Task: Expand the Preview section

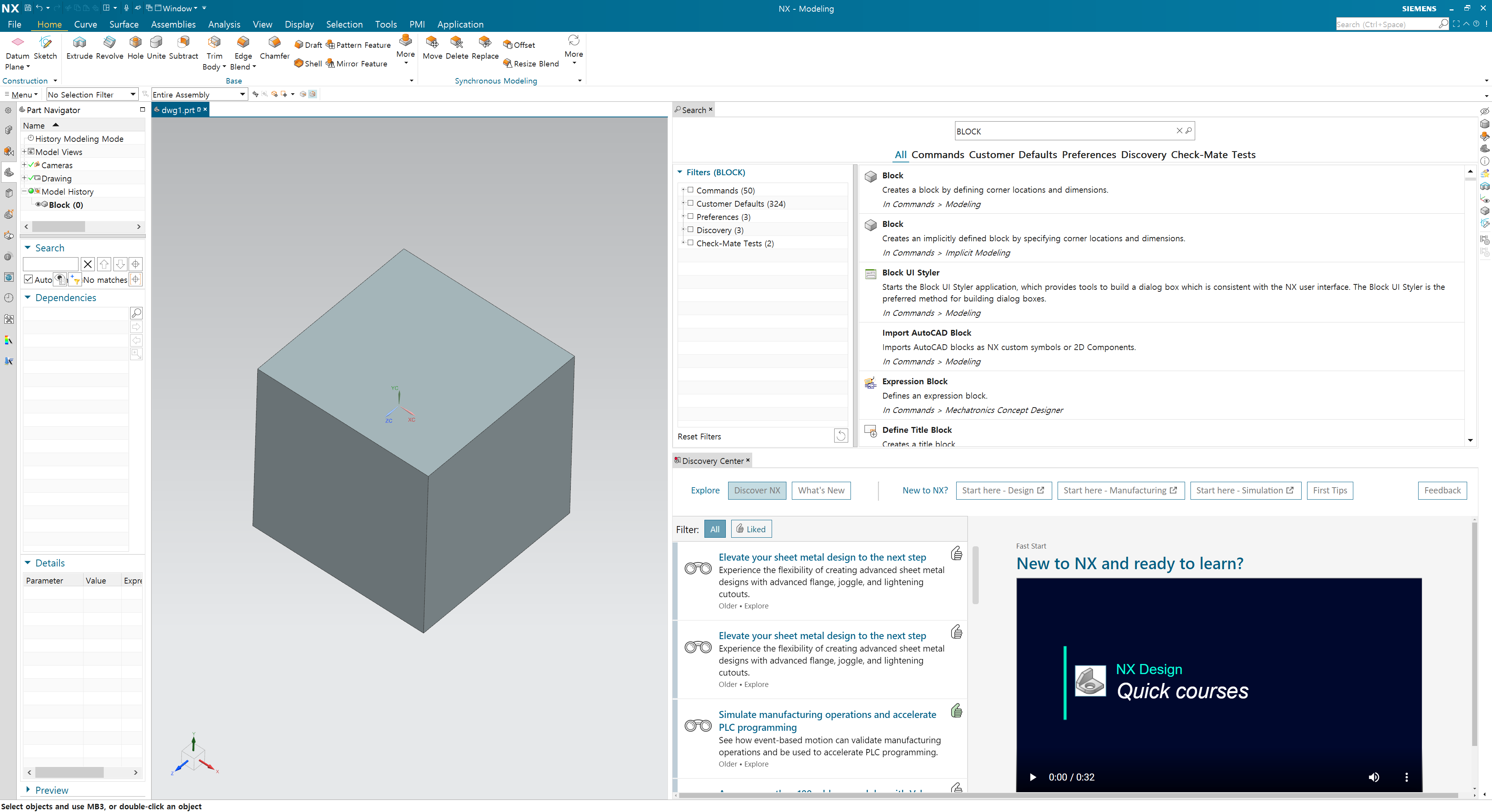Action: (27, 789)
